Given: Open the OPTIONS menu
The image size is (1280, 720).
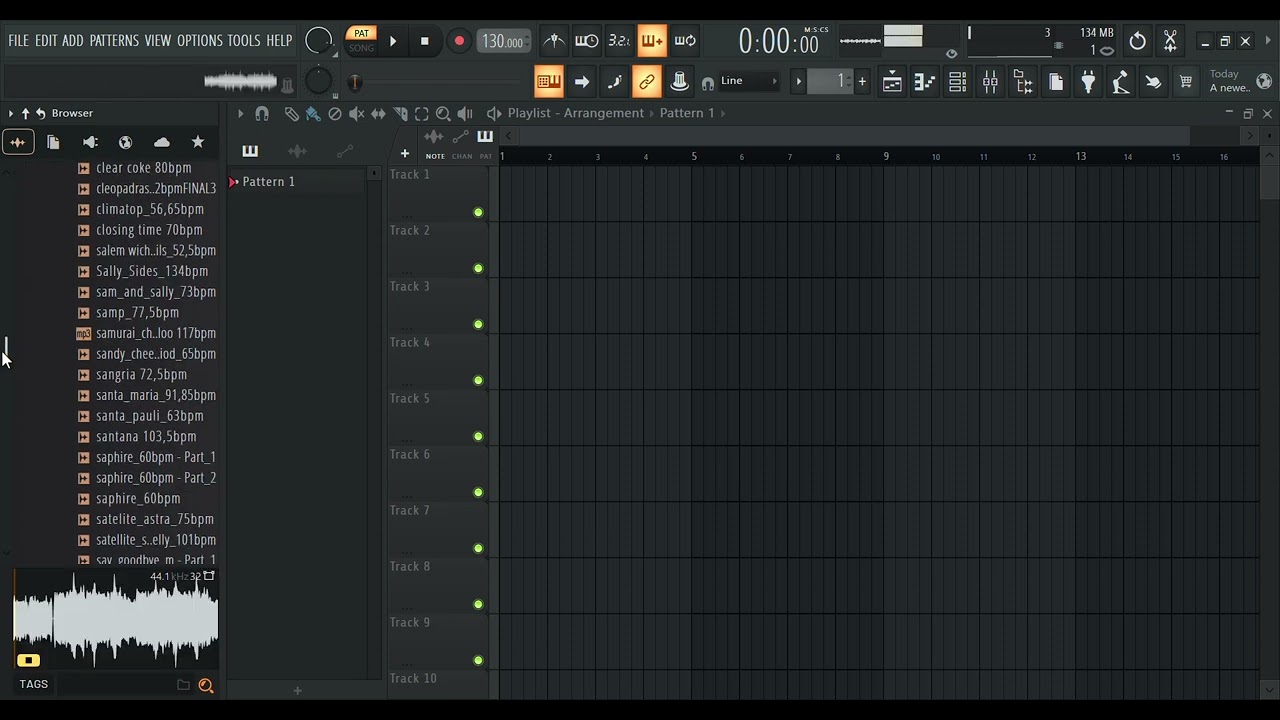Looking at the screenshot, I should tap(200, 41).
